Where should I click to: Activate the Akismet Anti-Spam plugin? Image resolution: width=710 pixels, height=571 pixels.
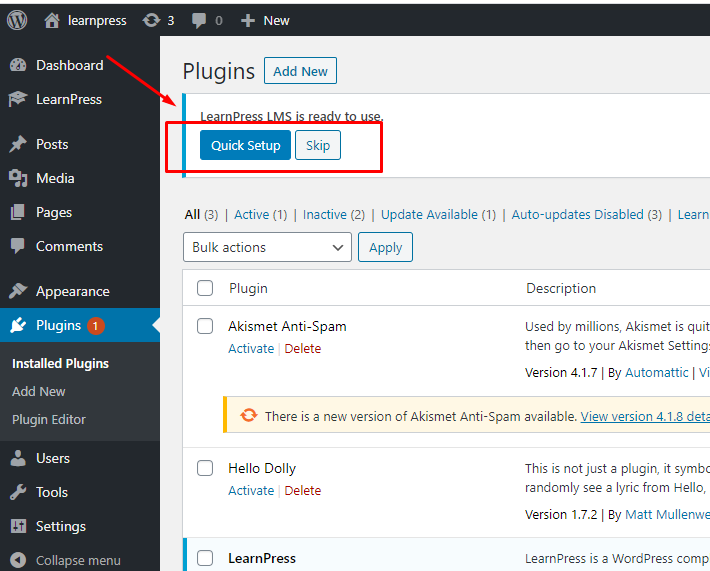tap(251, 348)
